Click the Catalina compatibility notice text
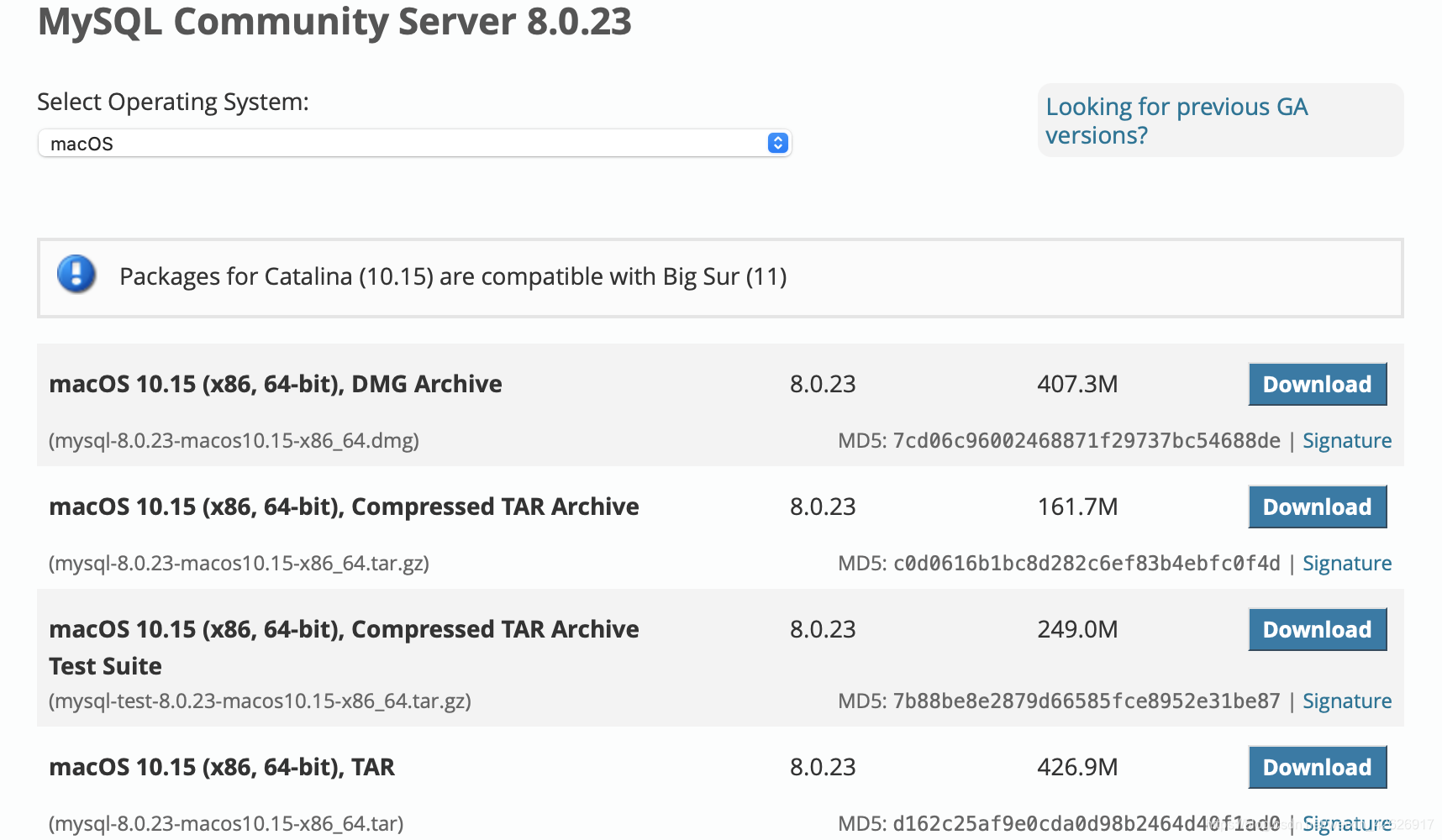This screenshot has width=1442, height=840. (x=453, y=277)
